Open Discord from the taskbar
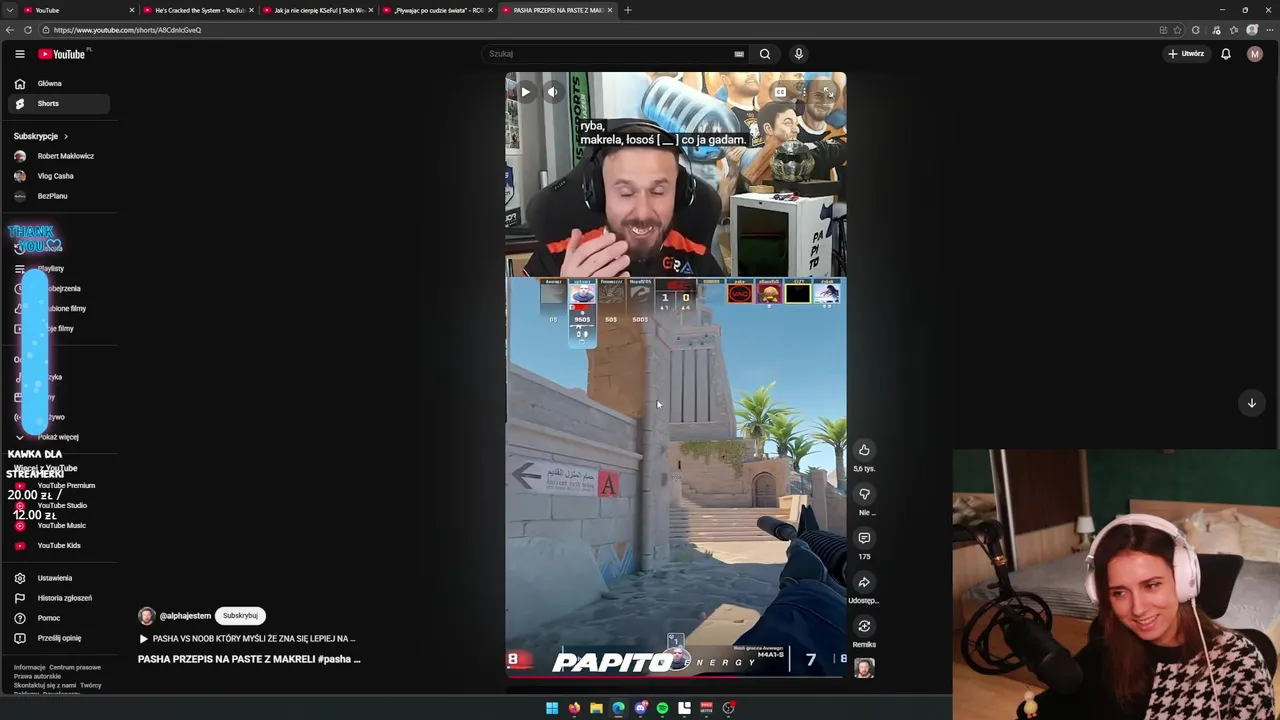The height and width of the screenshot is (720, 1280). pos(641,708)
